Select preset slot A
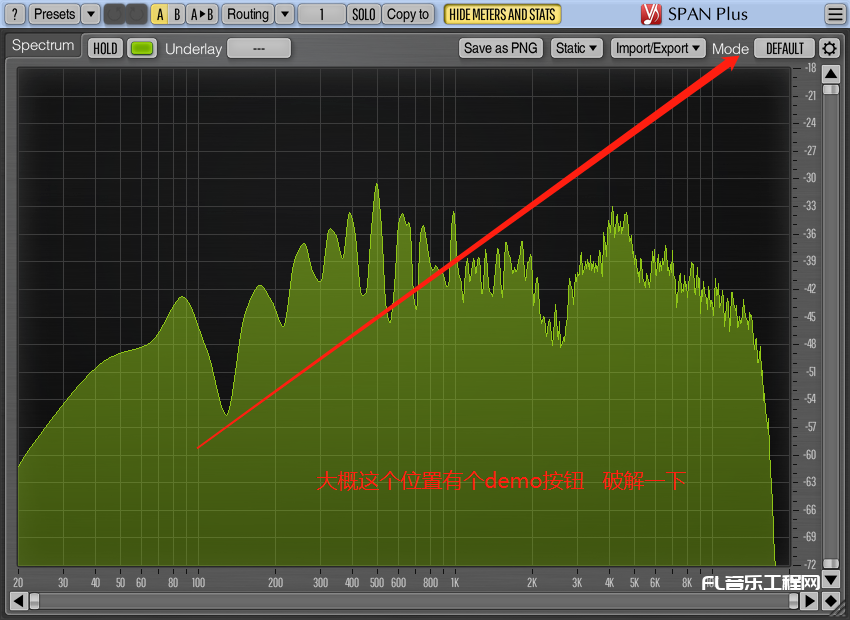Viewport: 850px width, 620px height. tap(160, 14)
